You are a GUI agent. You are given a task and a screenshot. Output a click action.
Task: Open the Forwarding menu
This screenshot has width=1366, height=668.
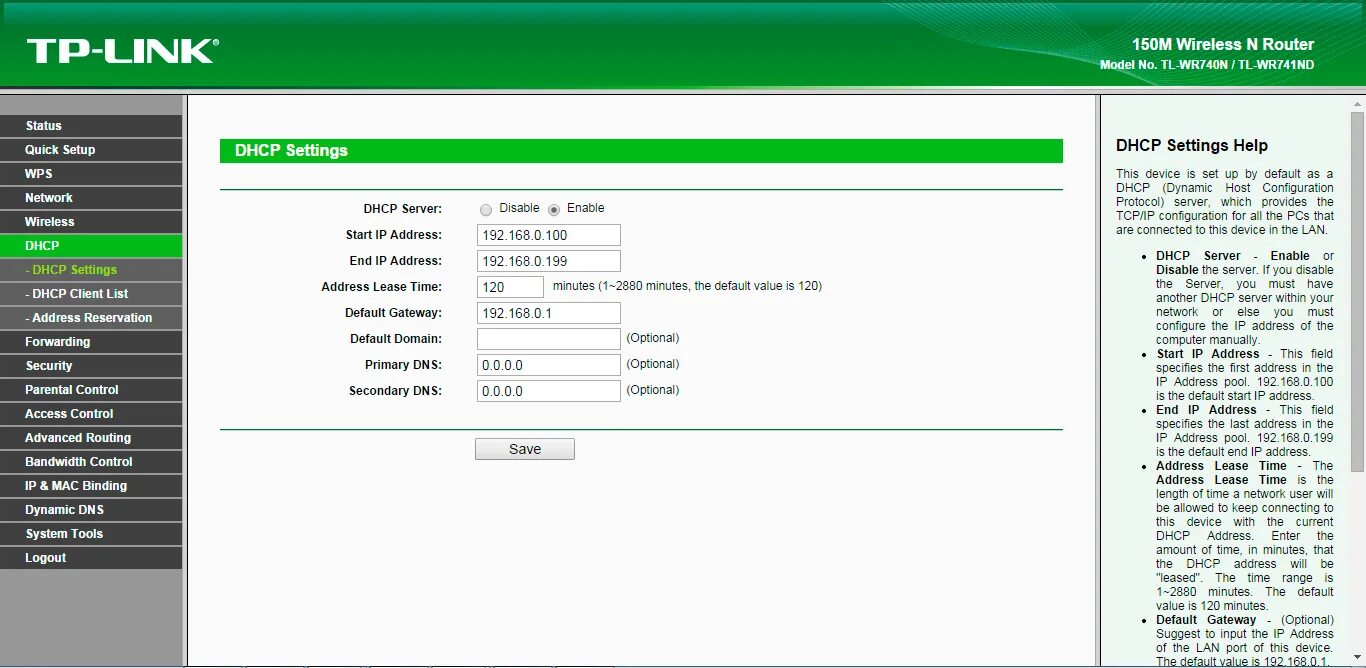coord(91,342)
